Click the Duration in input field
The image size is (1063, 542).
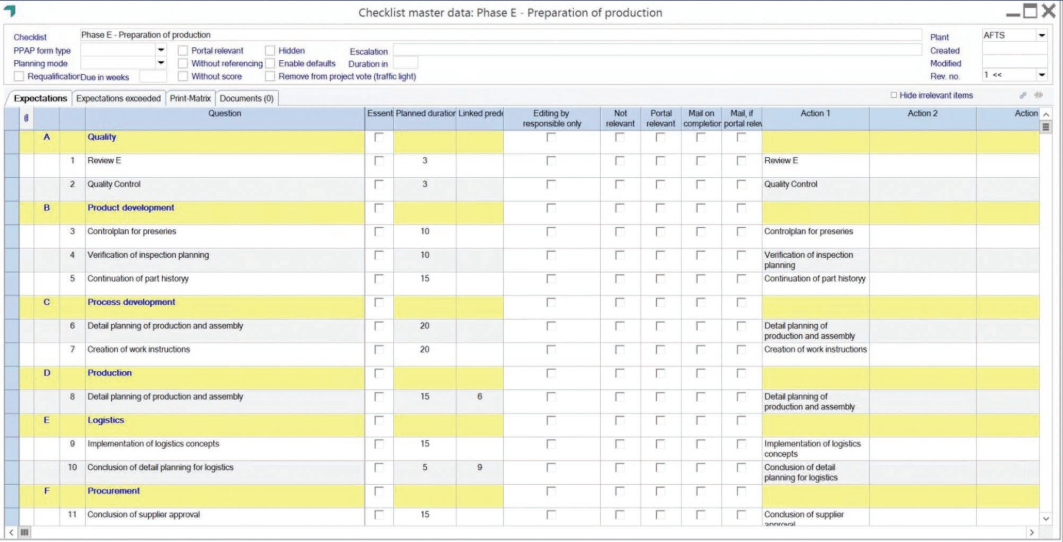[405, 63]
